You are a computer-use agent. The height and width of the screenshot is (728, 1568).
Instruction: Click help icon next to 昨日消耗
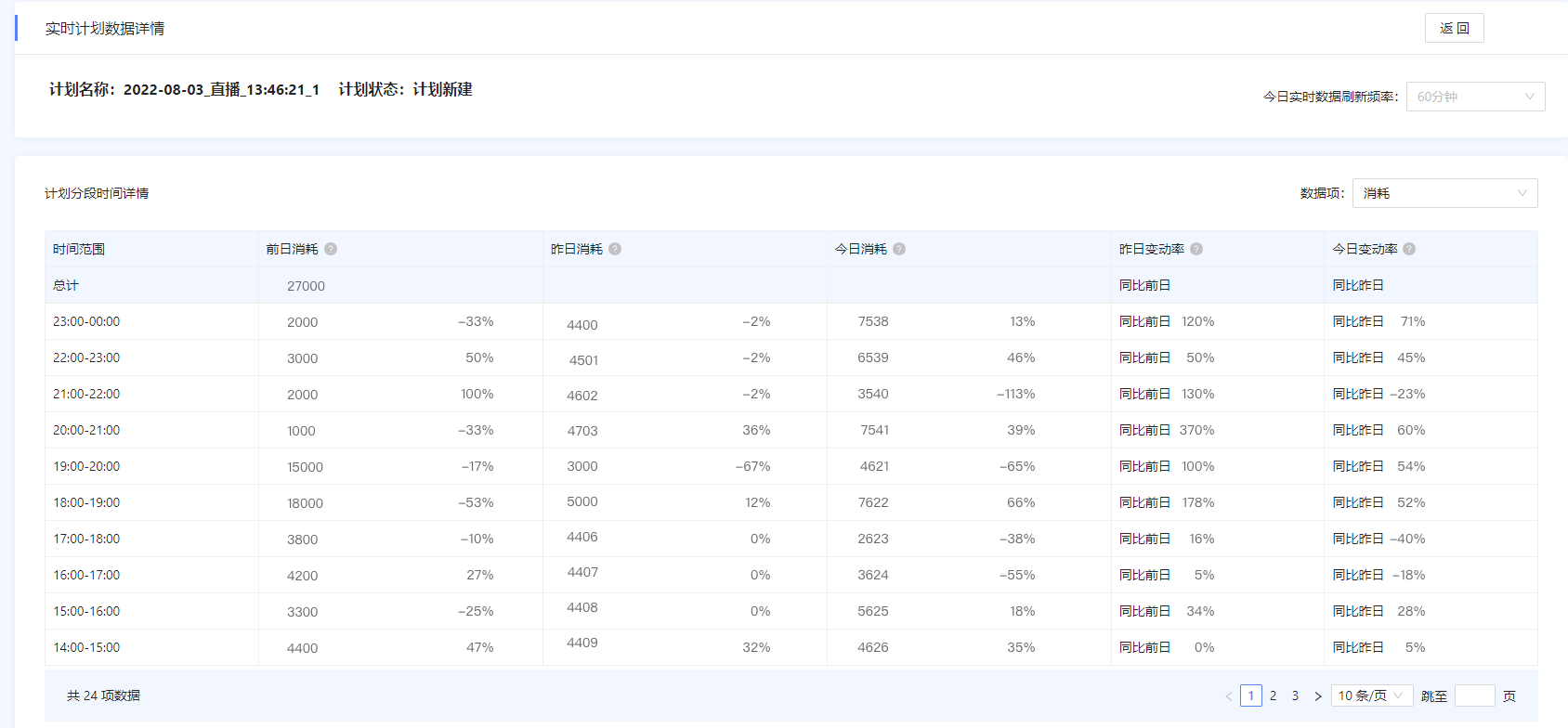pyautogui.click(x=615, y=249)
